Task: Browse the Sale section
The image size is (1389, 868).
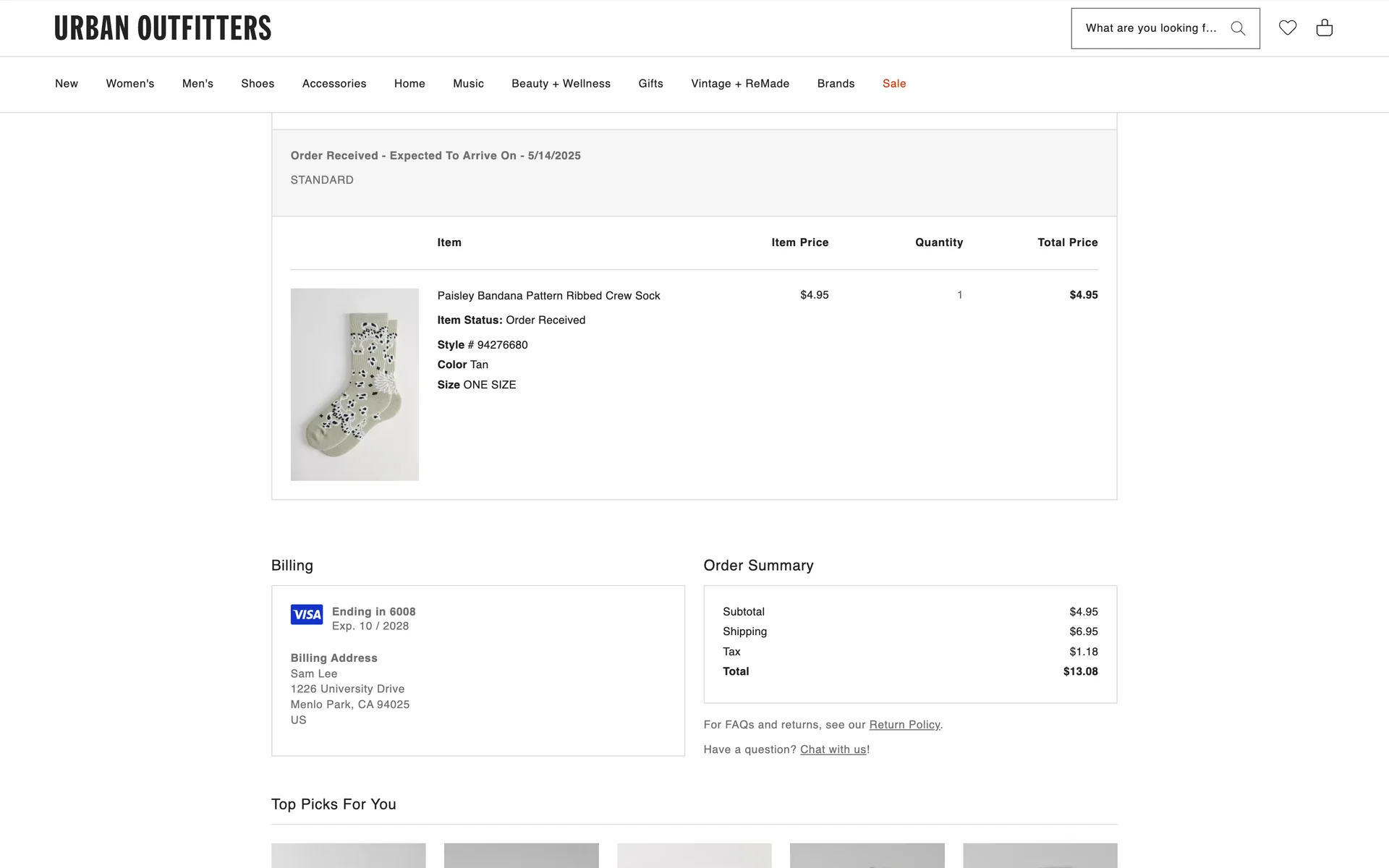Action: [894, 84]
